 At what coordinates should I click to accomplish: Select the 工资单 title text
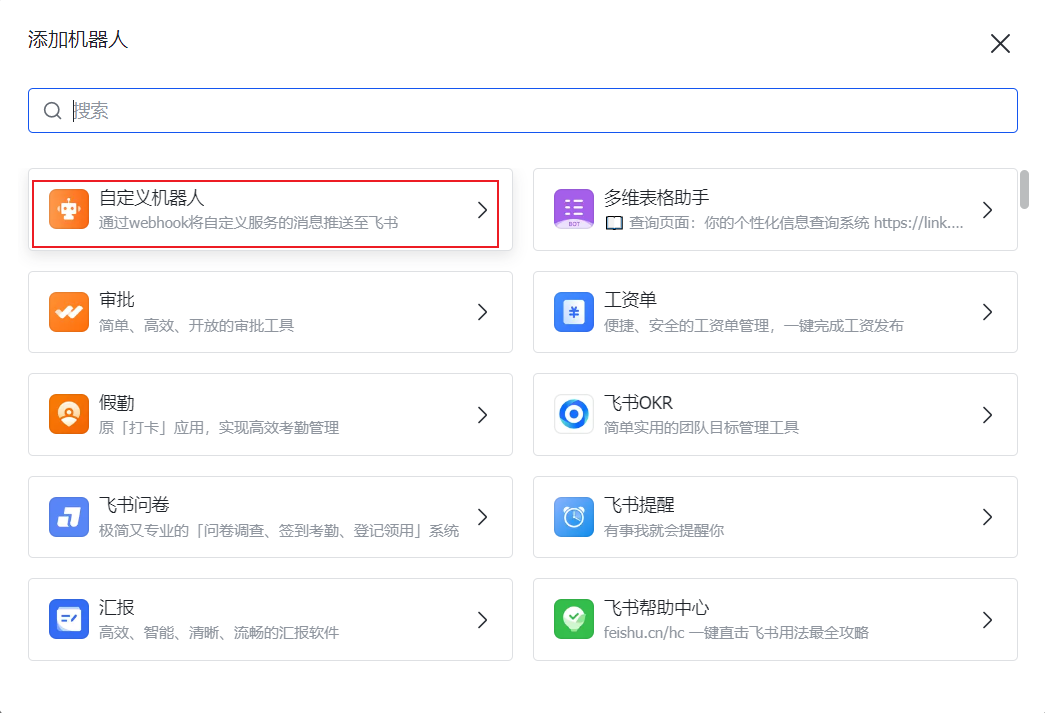pyautogui.click(x=630, y=300)
